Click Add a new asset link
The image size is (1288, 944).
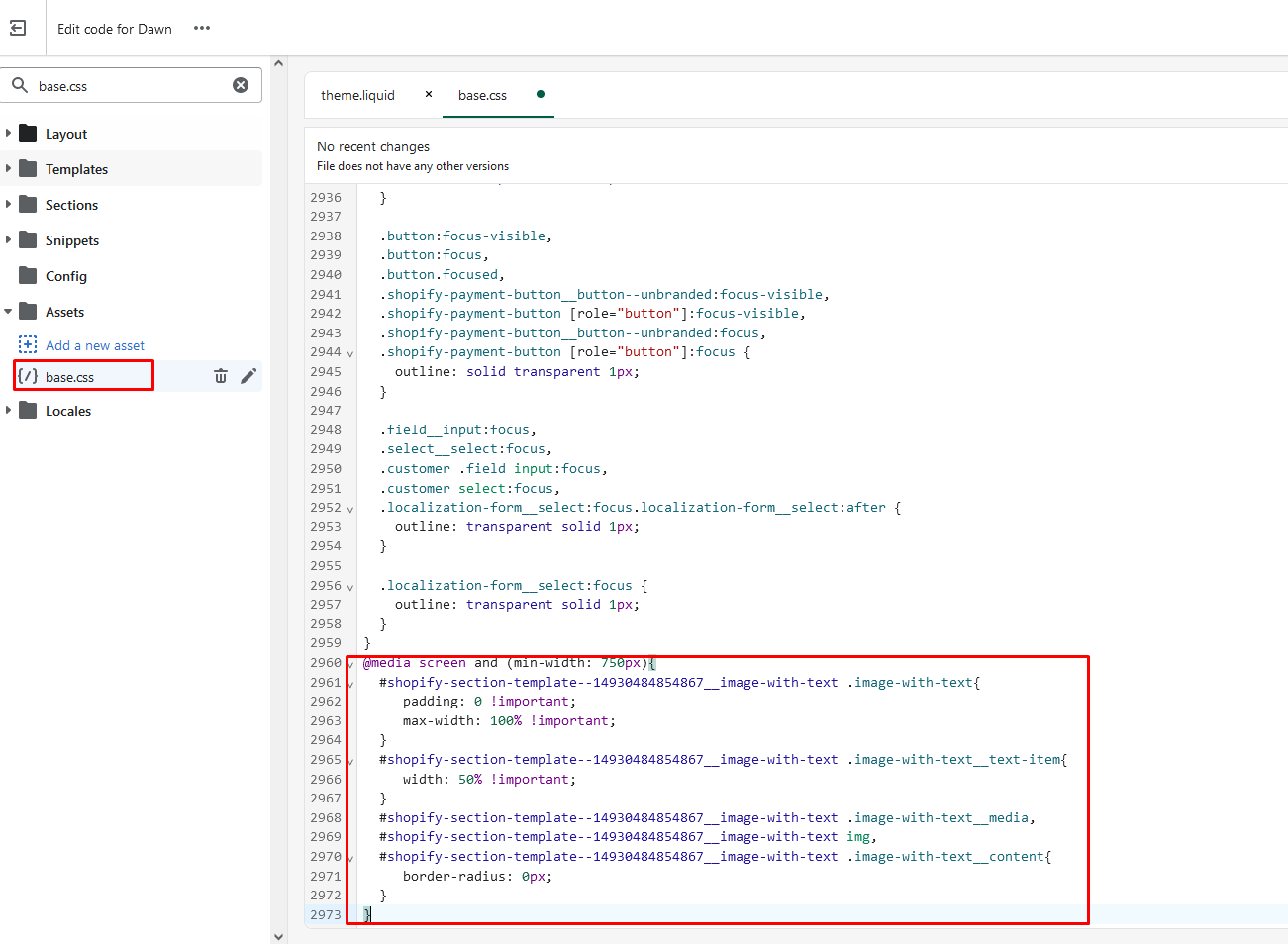coord(95,345)
